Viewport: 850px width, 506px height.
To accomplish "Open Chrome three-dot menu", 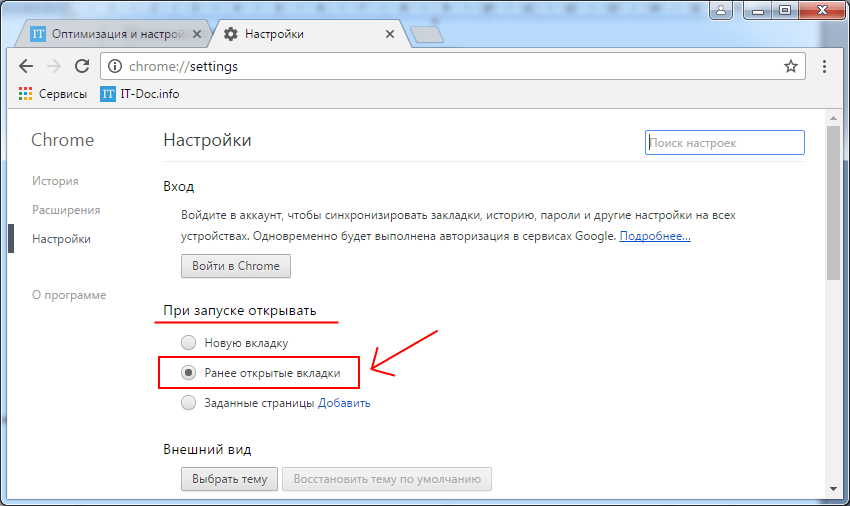I will pyautogui.click(x=824, y=67).
